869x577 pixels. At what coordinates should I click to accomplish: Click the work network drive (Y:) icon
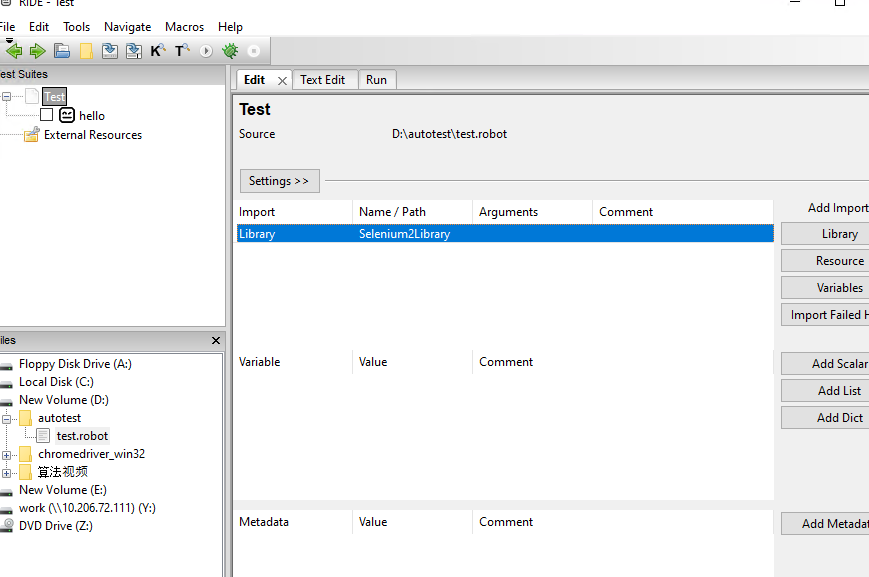[6, 510]
